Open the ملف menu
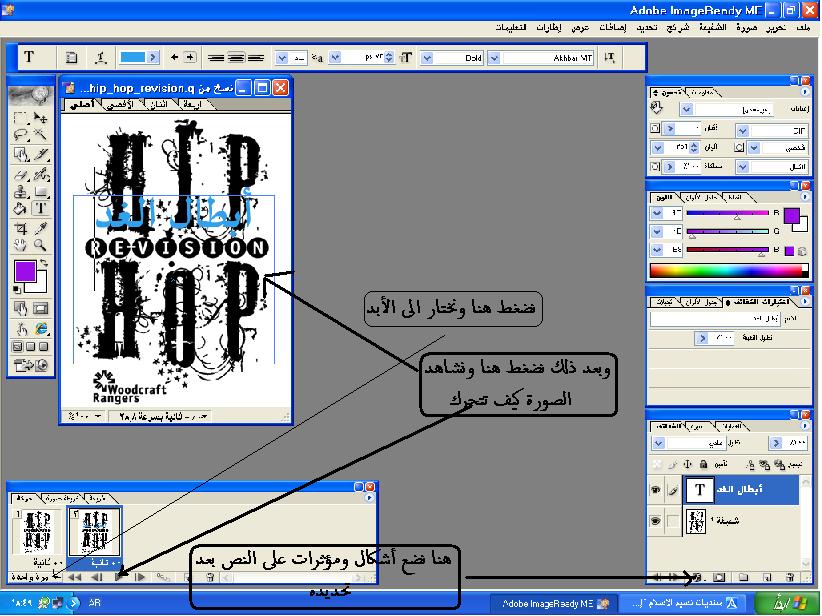 click(x=803, y=28)
